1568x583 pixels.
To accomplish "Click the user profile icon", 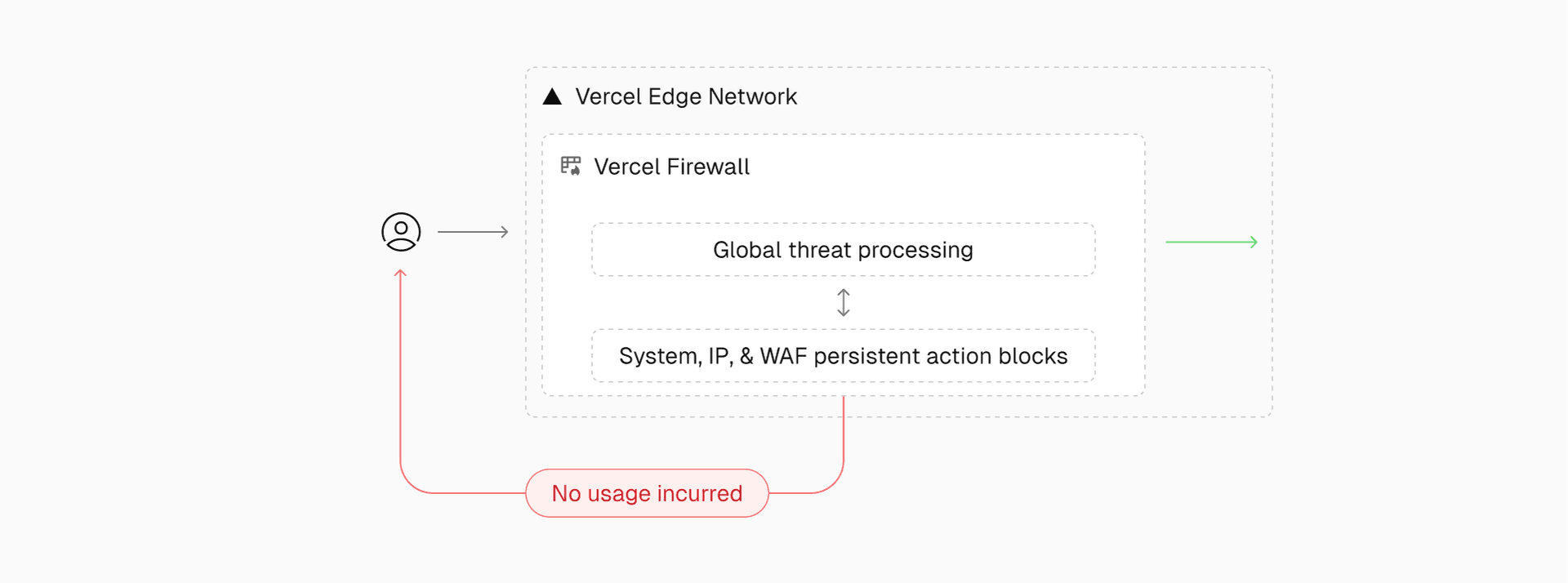I will click(x=401, y=232).
